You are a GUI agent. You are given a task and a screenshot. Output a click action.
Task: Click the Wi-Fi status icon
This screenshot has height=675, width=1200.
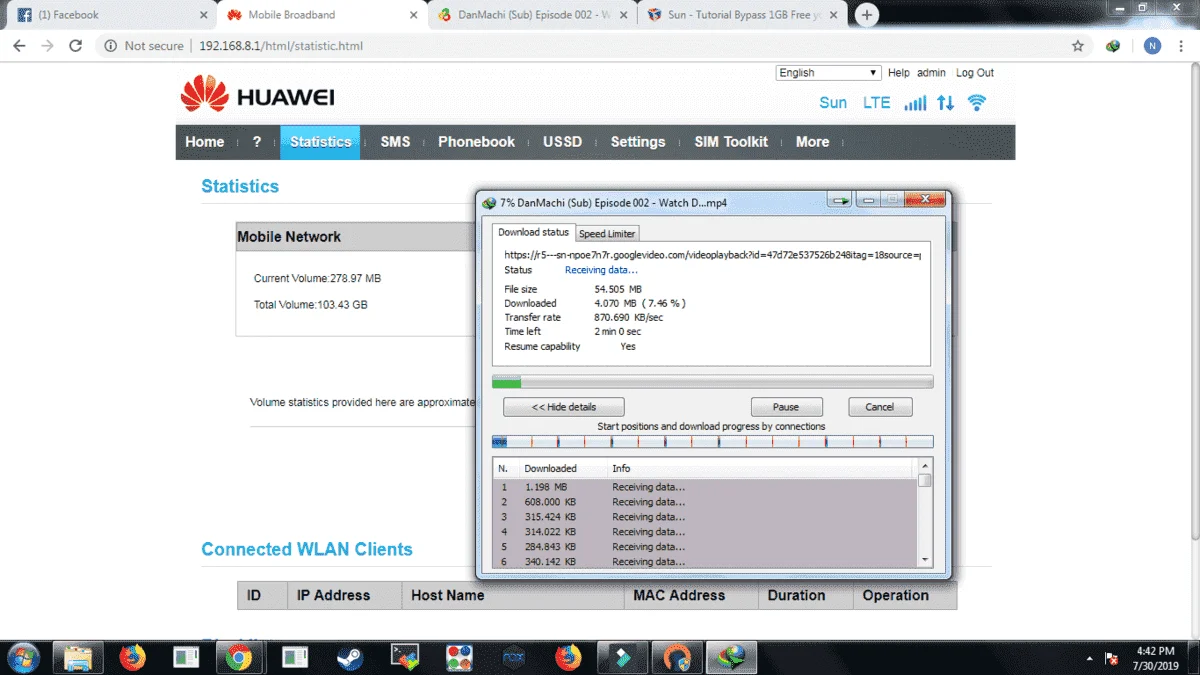pos(977,103)
